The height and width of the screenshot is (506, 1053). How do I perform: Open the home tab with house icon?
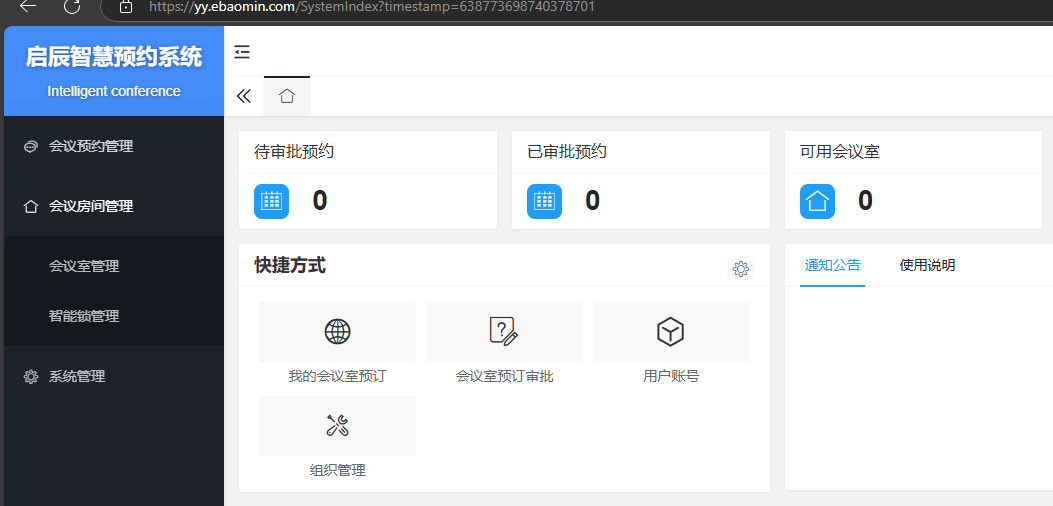pyautogui.click(x=287, y=96)
